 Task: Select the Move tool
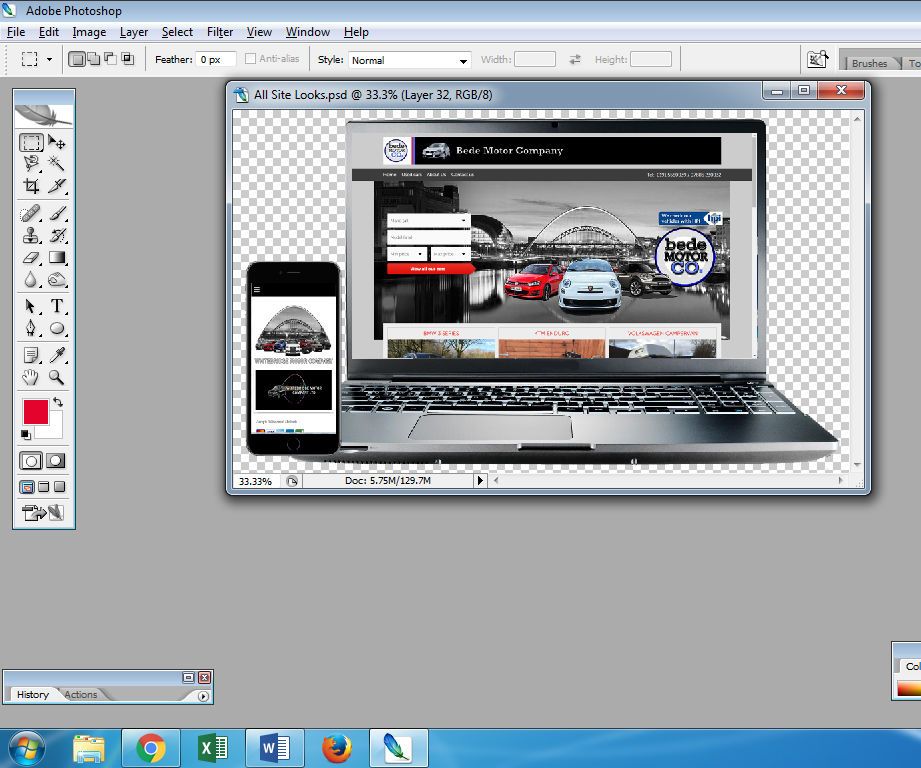click(x=56, y=142)
